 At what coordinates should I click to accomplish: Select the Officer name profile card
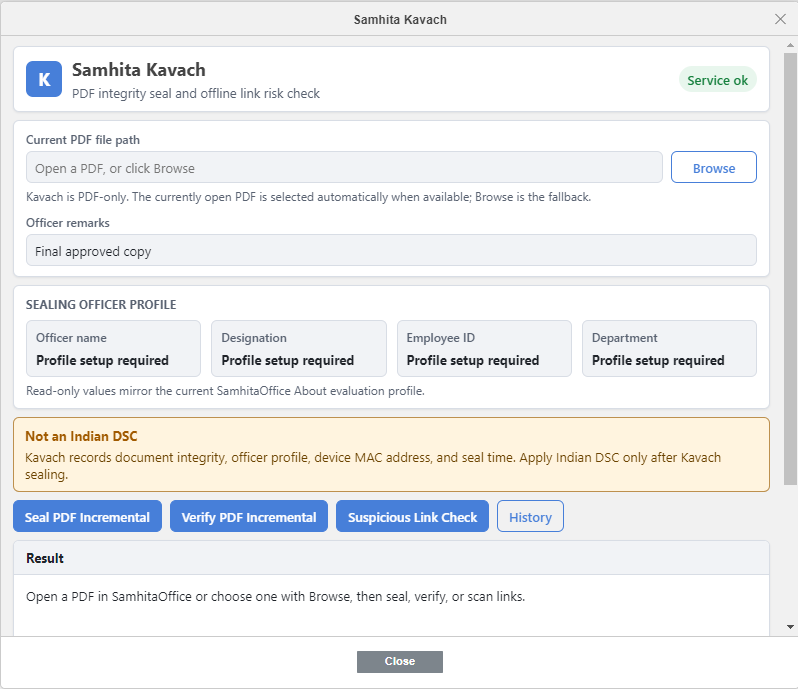[x=113, y=349]
